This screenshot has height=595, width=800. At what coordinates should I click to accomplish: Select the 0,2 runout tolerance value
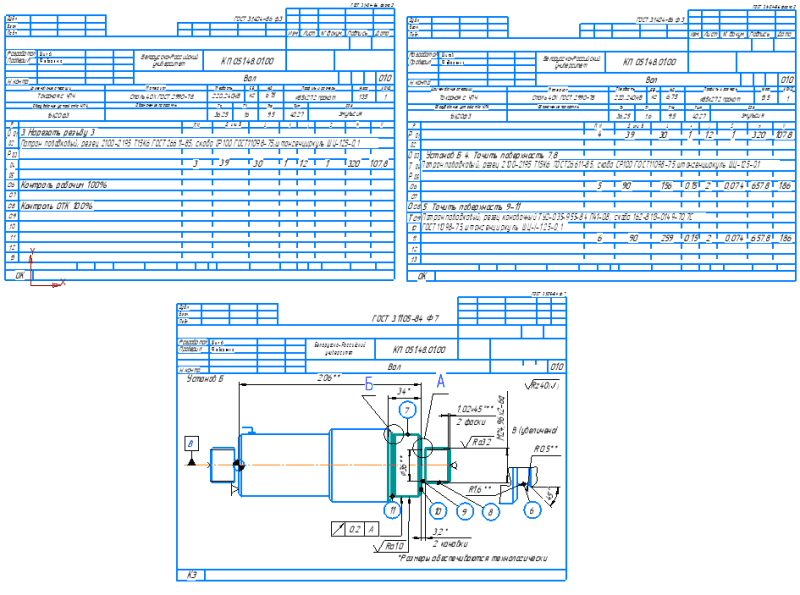355,529
